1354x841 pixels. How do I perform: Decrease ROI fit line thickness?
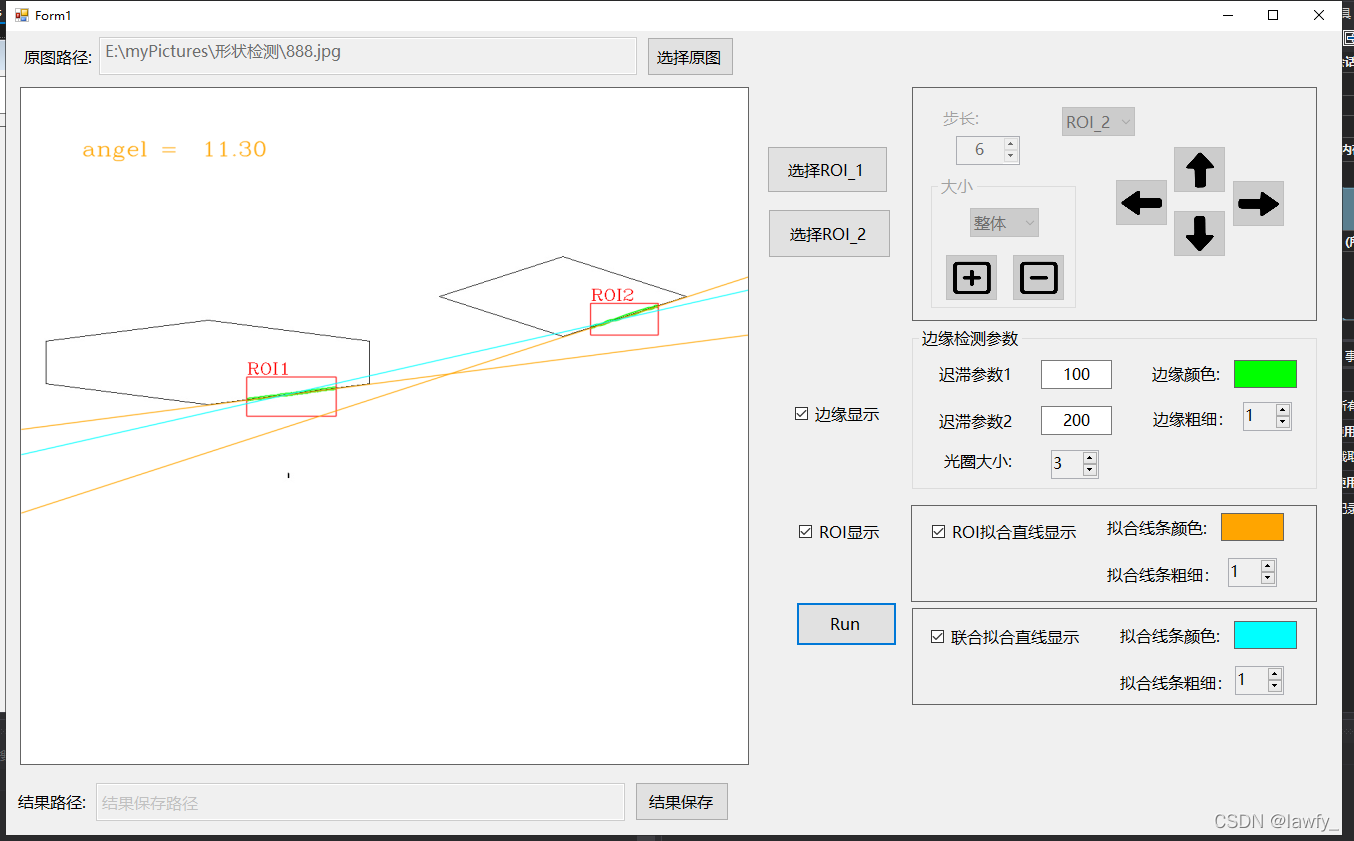(1268, 578)
